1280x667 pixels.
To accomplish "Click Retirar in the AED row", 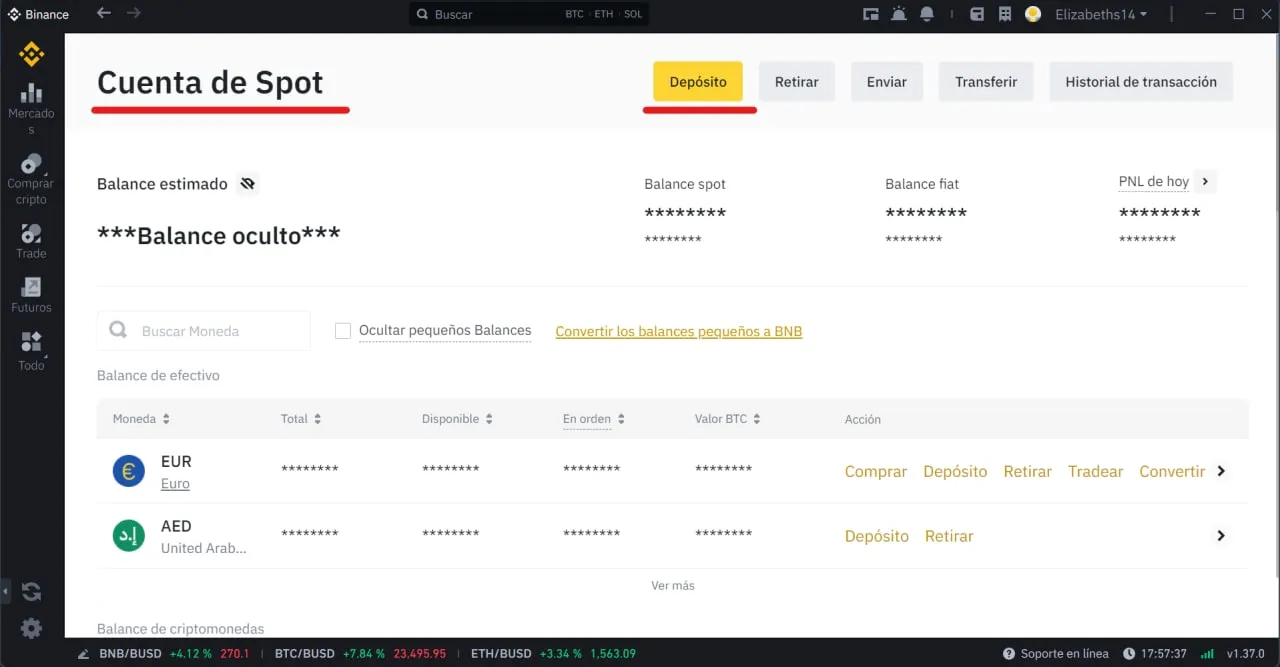I will [x=949, y=536].
